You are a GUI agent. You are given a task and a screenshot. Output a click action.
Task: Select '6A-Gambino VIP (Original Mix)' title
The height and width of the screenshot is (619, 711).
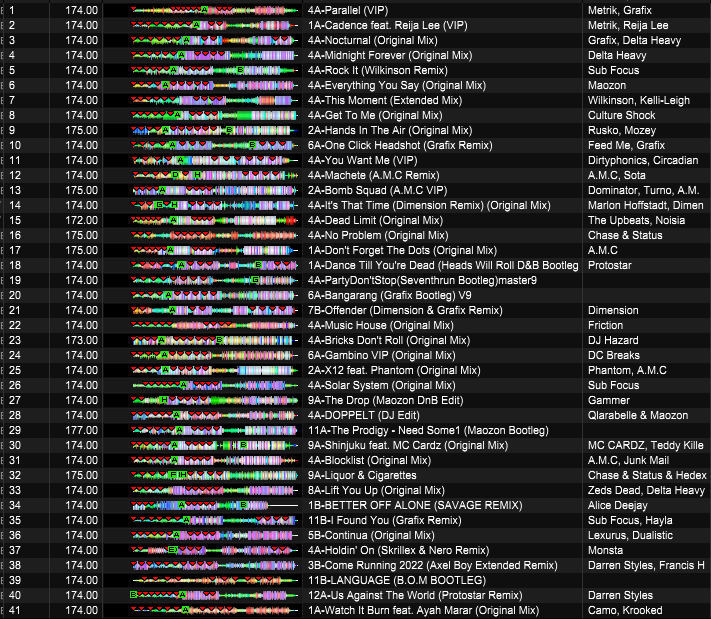(381, 355)
